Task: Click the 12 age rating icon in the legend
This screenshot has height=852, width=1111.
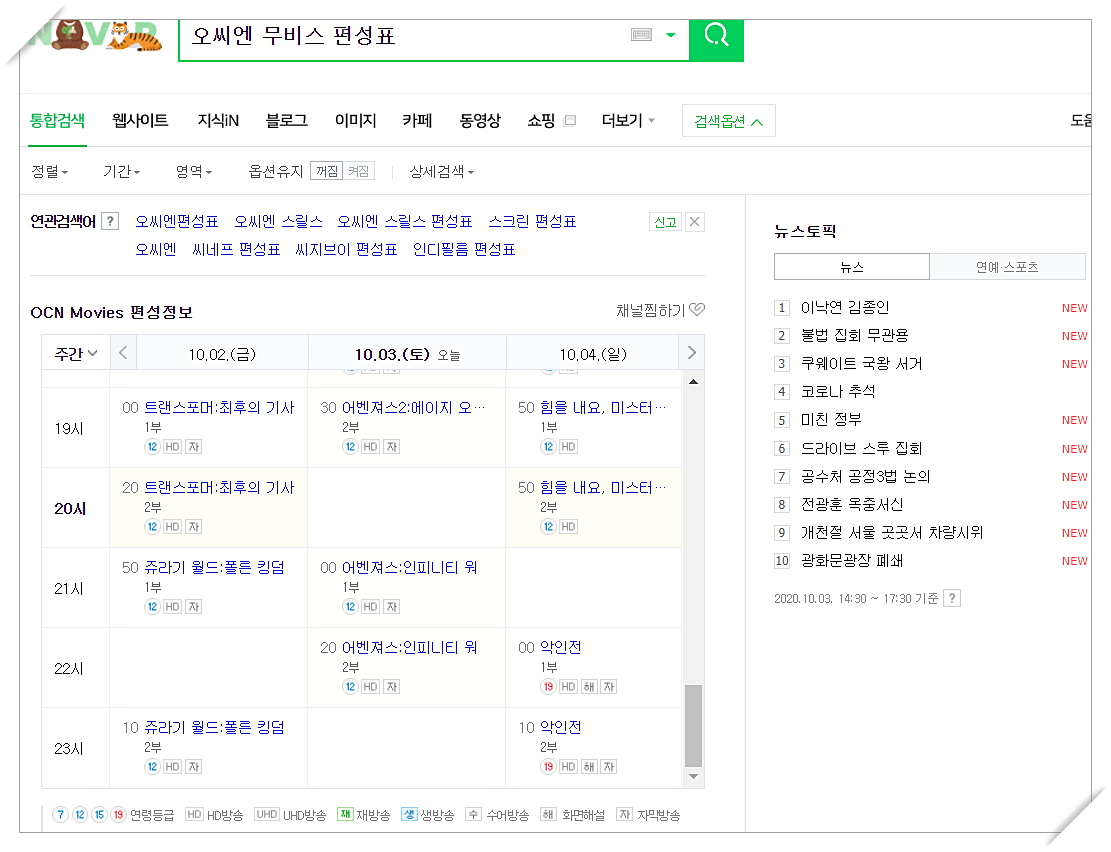Action: pos(80,815)
